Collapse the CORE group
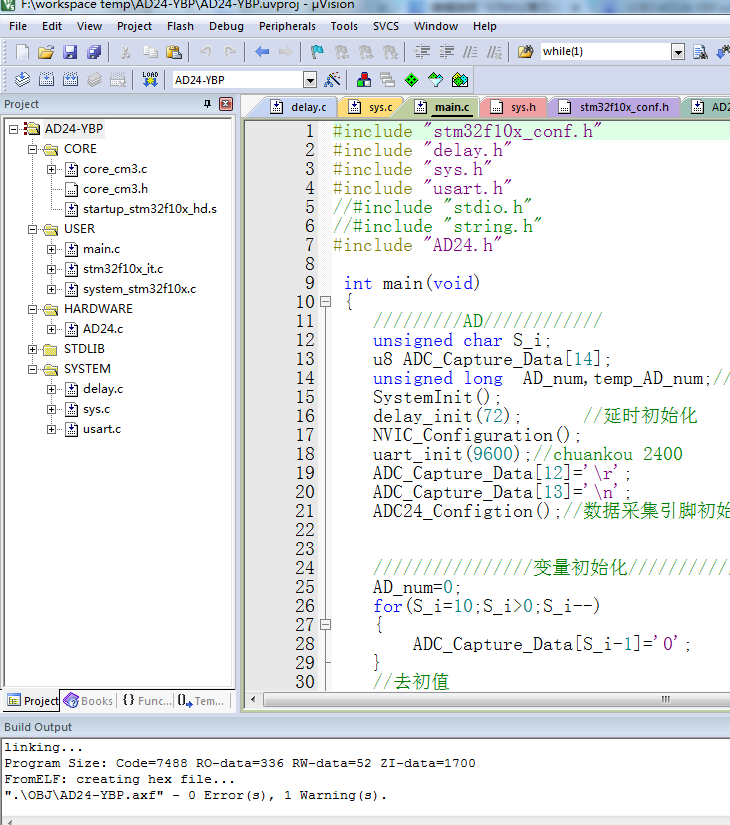The height and width of the screenshot is (825, 730). click(33, 149)
